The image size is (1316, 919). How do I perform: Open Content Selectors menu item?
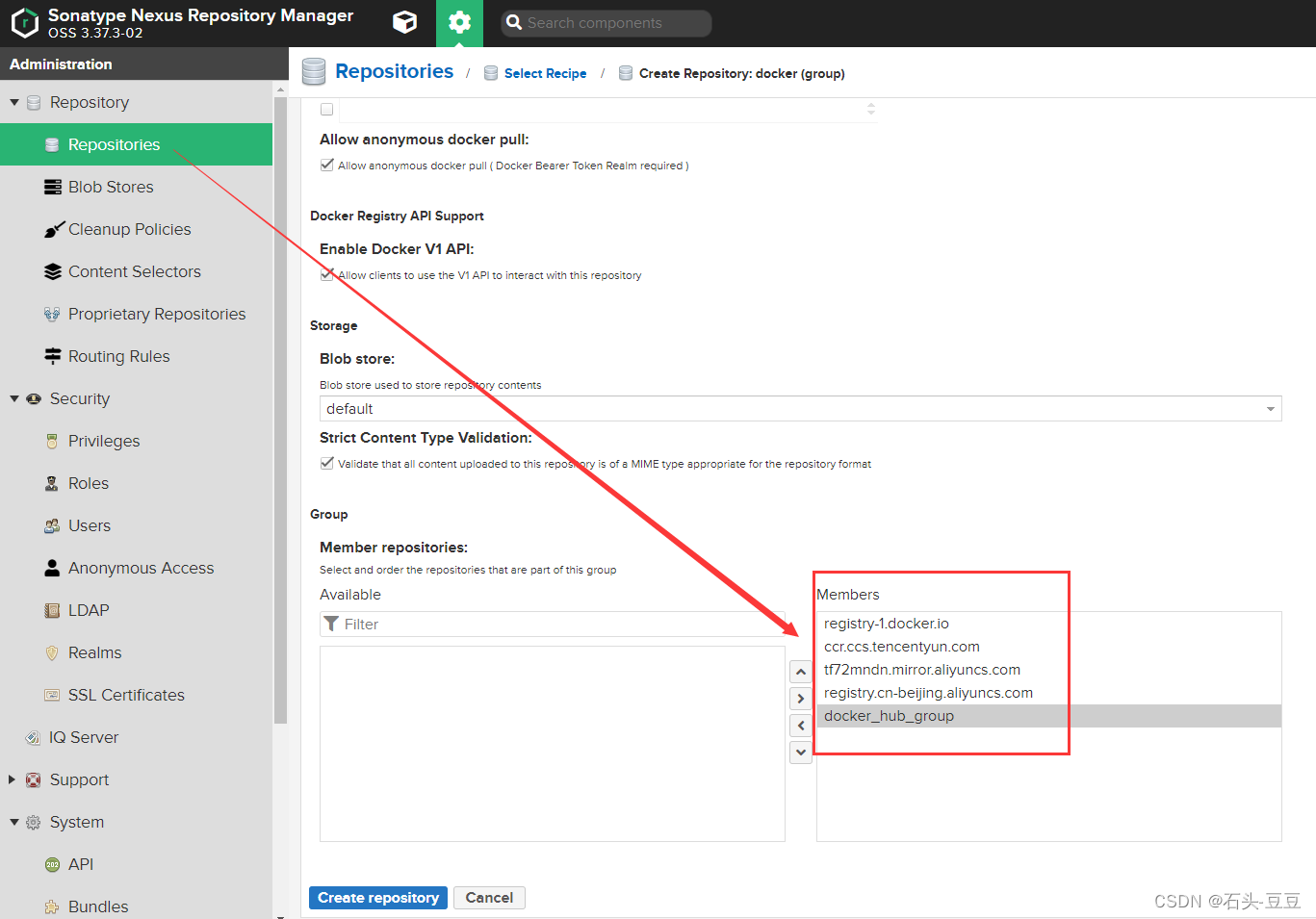(136, 271)
